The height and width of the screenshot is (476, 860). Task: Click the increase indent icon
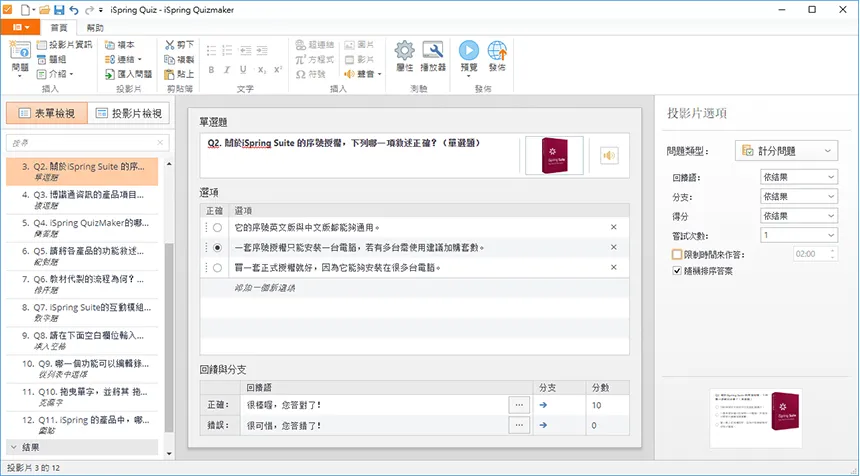(262, 50)
